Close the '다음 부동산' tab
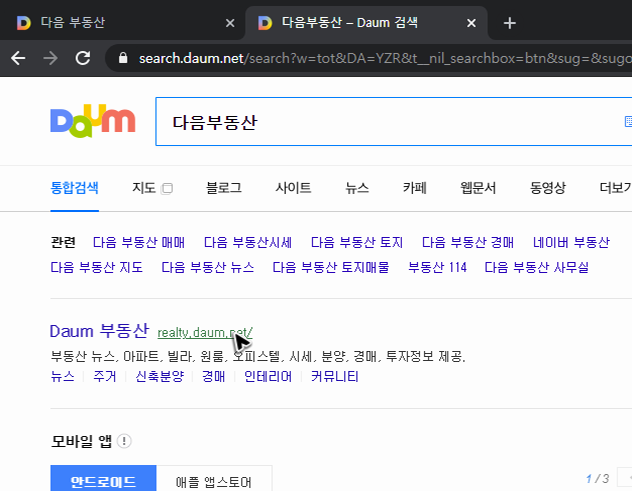The image size is (632, 491). pos(230,23)
